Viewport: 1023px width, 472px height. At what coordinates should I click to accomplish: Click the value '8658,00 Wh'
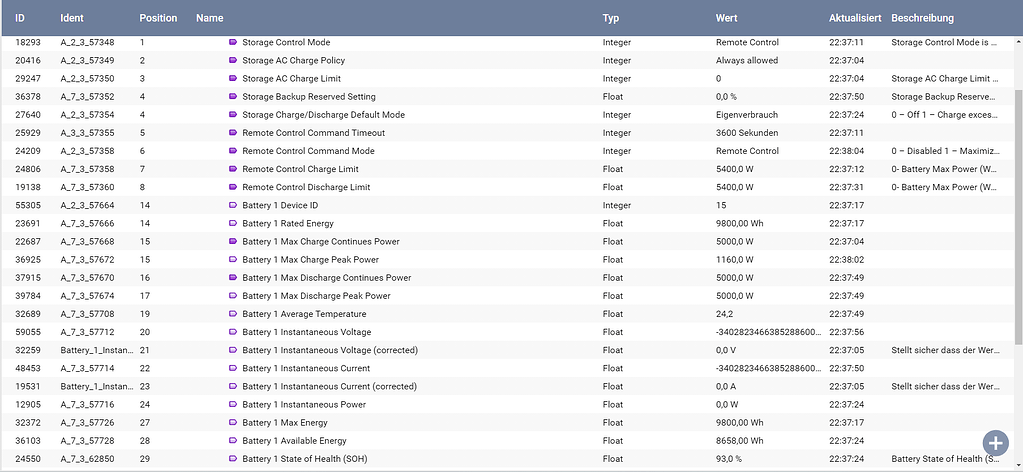pyautogui.click(x=739, y=441)
